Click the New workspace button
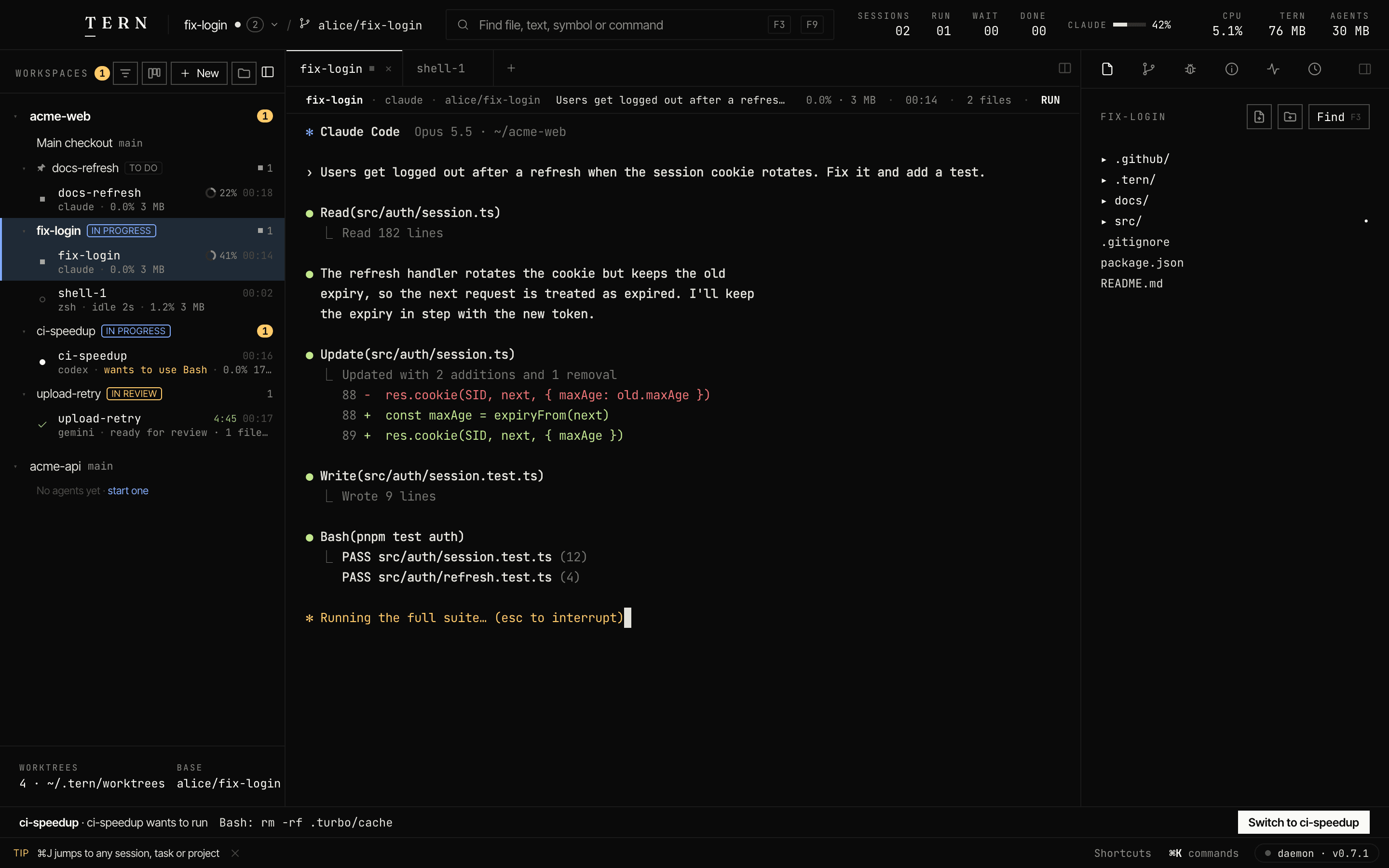 tap(199, 73)
